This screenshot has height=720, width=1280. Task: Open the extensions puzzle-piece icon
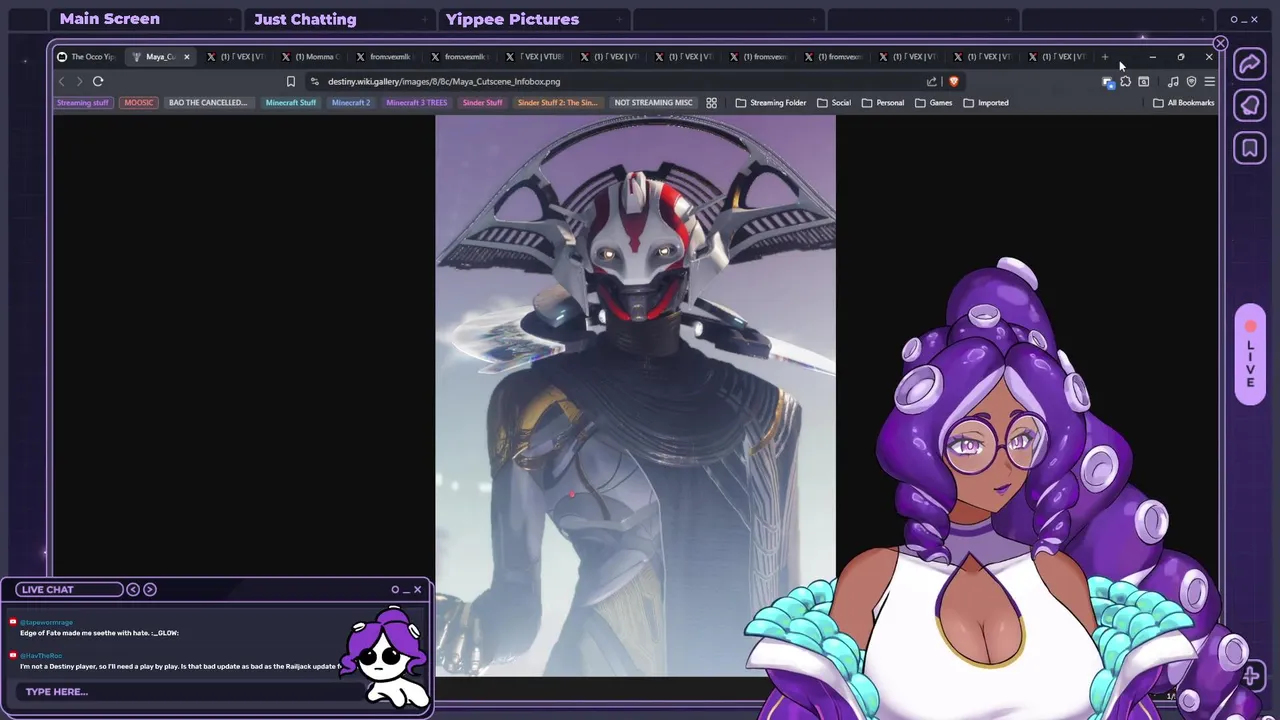pyautogui.click(x=1126, y=82)
